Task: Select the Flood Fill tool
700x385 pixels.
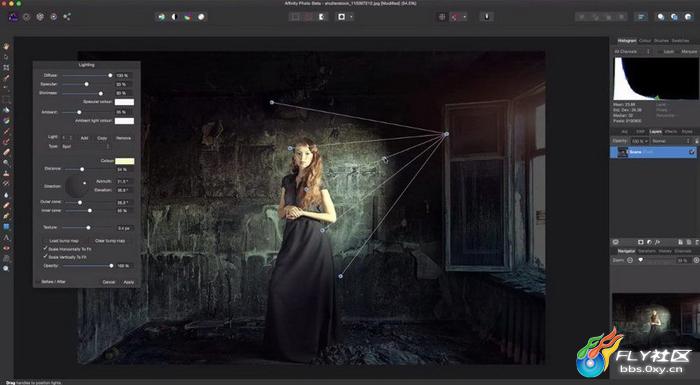Action: coord(6,110)
